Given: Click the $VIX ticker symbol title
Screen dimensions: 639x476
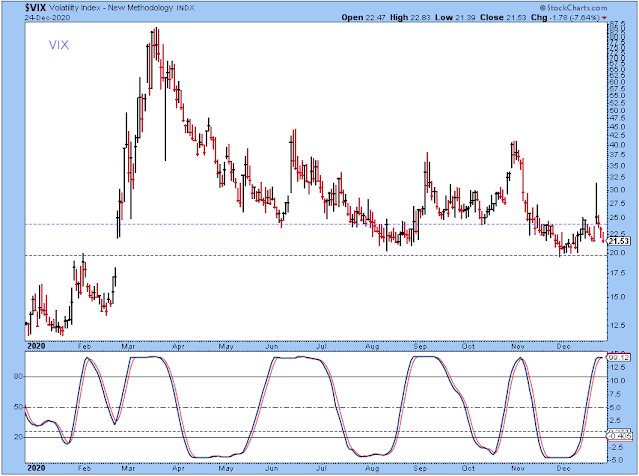Looking at the screenshot, I should coord(35,8).
